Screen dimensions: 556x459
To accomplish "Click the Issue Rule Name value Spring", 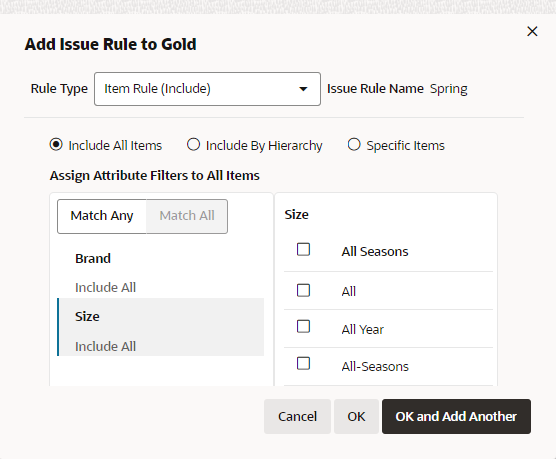I will [449, 89].
